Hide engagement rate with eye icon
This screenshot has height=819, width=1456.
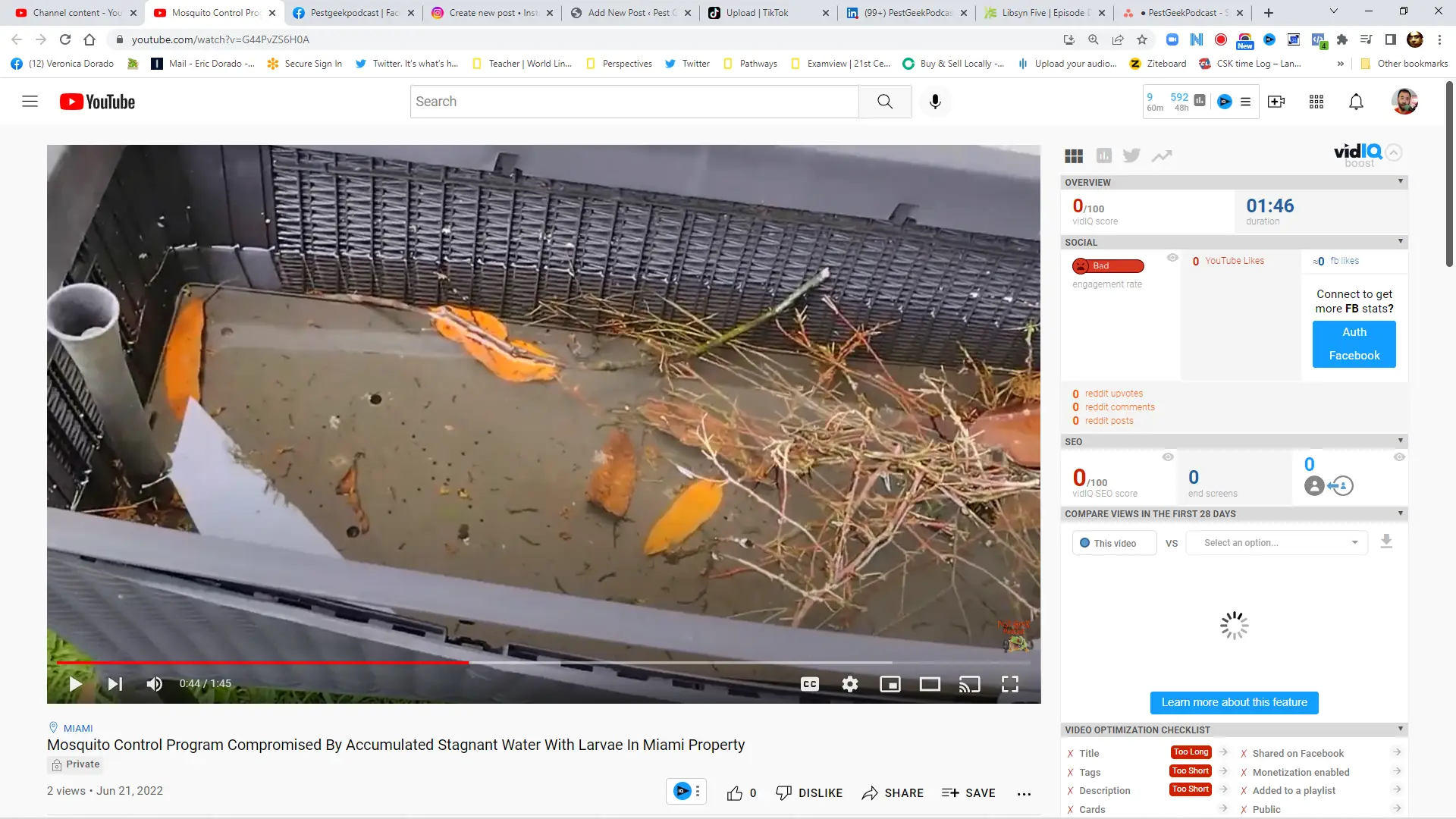coord(1172,258)
